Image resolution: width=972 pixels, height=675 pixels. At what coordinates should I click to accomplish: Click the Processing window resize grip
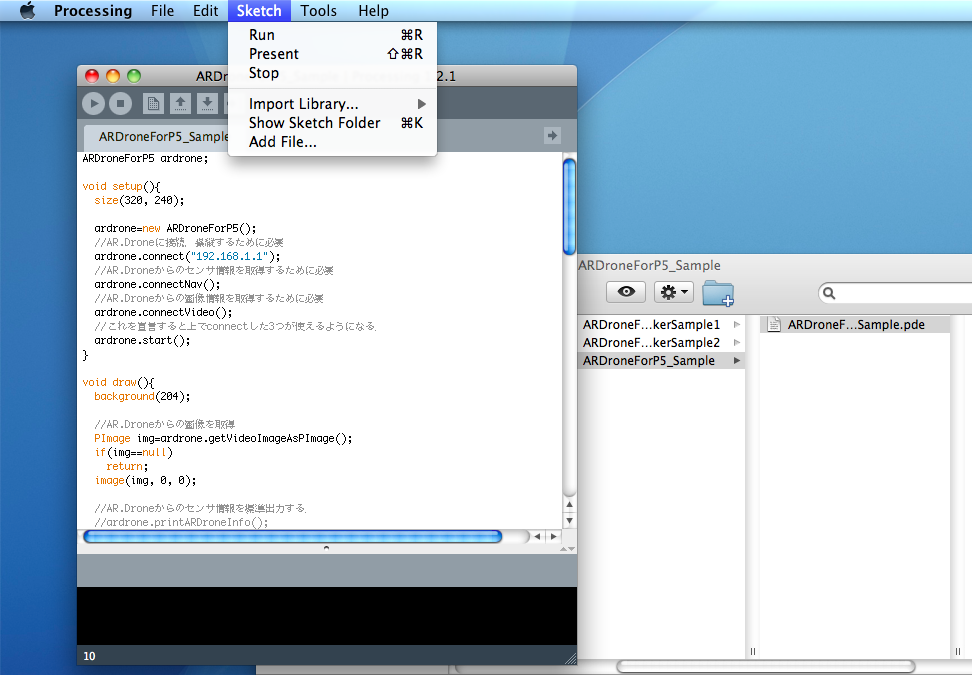570,658
